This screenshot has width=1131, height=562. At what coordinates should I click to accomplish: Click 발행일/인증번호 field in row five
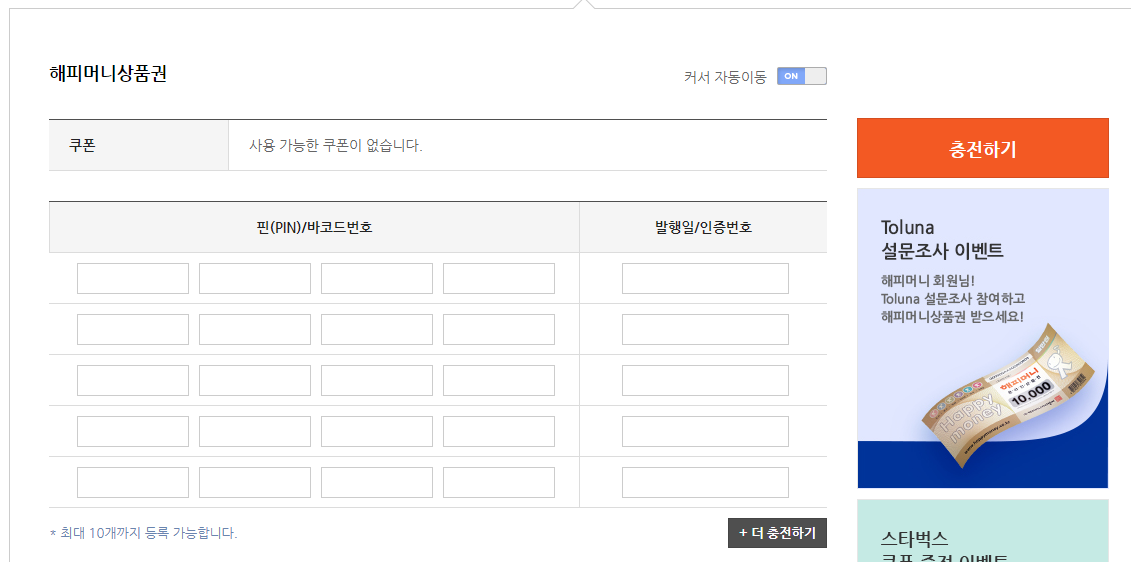click(705, 483)
